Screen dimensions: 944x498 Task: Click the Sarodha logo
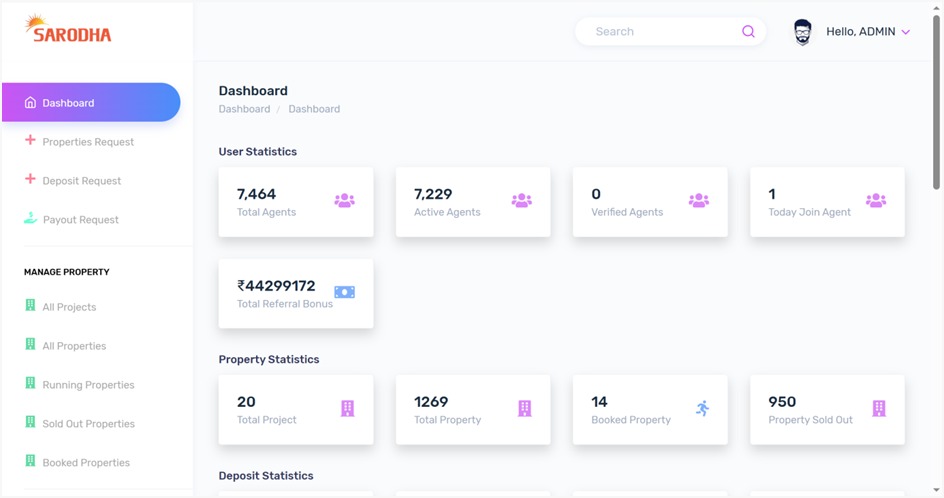[68, 29]
